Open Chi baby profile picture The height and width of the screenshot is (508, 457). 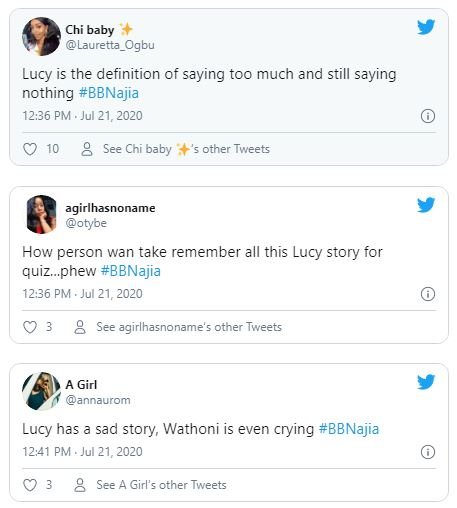(41, 36)
